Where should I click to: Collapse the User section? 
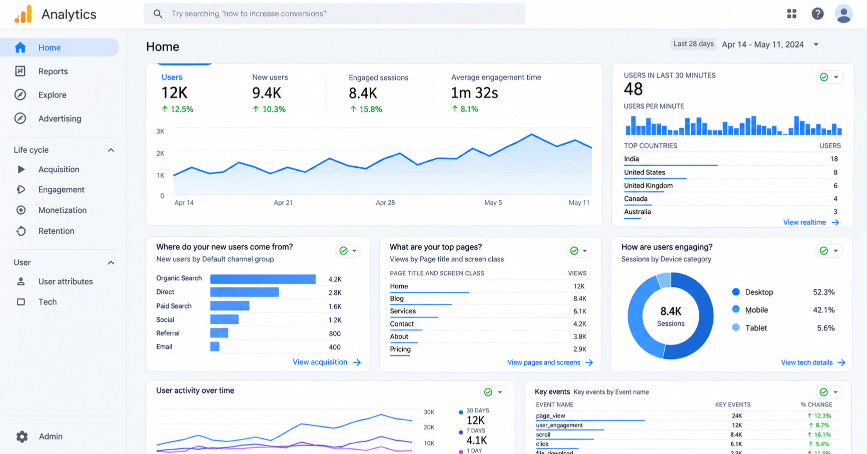(111, 263)
